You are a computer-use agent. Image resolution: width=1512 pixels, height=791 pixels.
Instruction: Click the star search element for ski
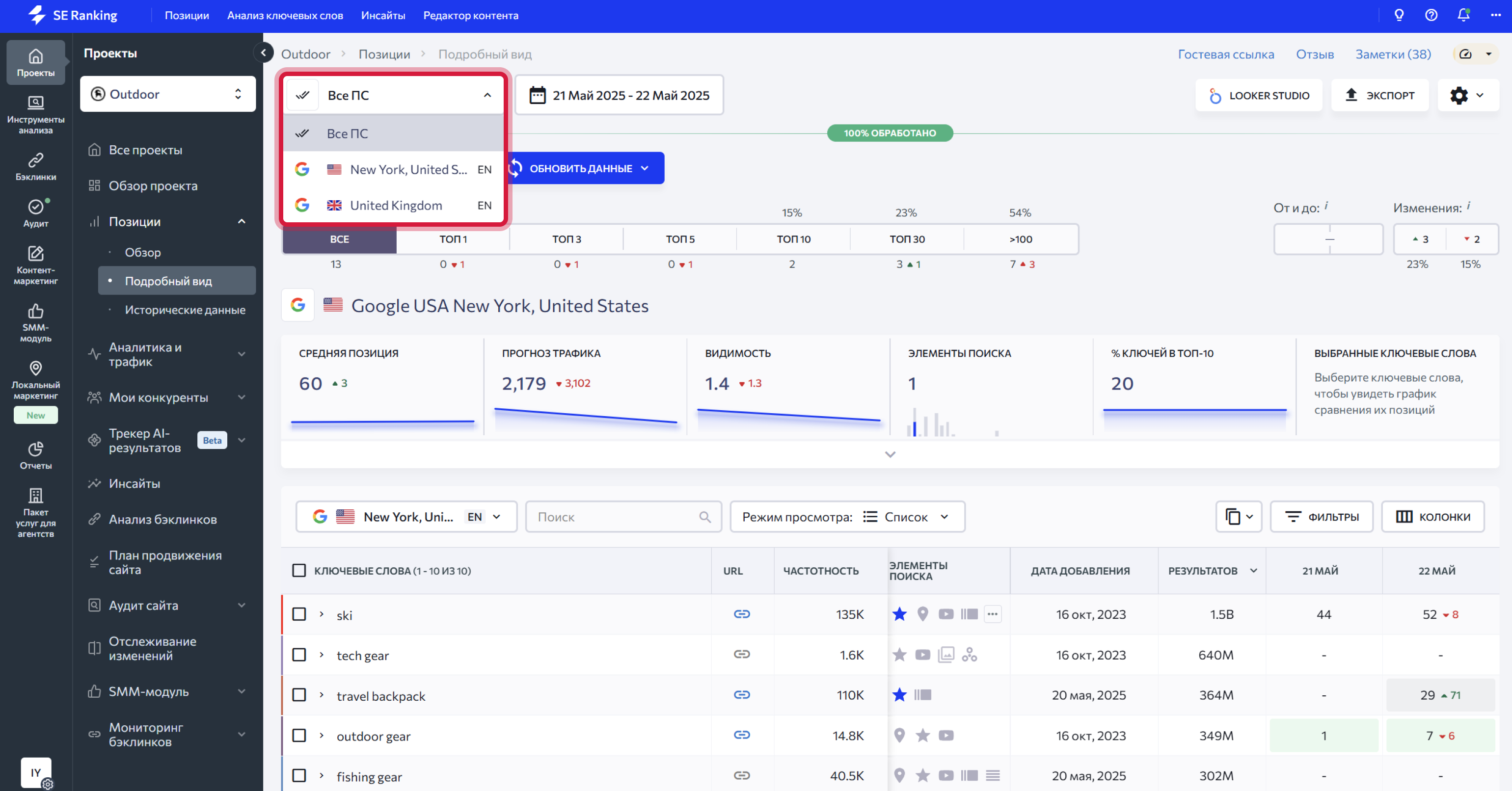(x=899, y=614)
